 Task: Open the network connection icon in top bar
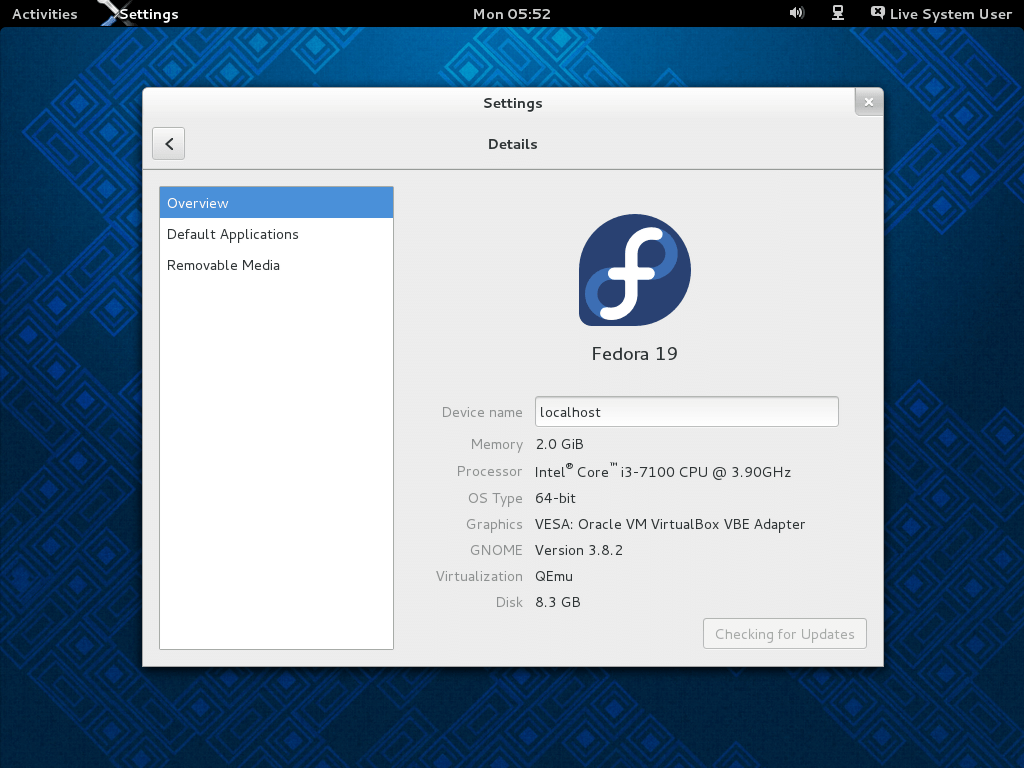pos(838,13)
